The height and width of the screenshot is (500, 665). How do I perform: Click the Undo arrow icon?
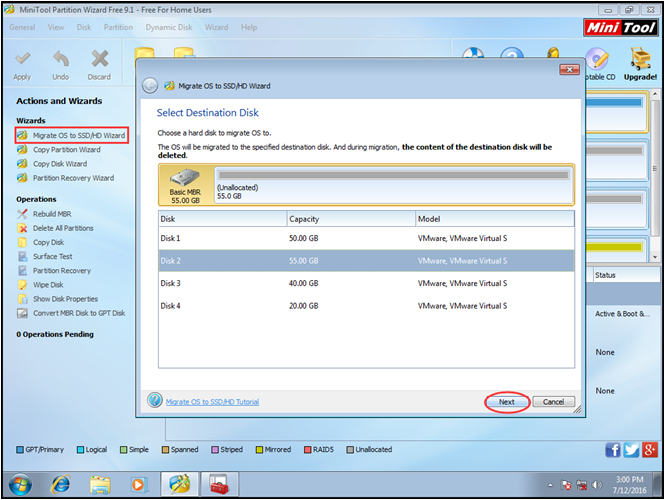pos(61,59)
